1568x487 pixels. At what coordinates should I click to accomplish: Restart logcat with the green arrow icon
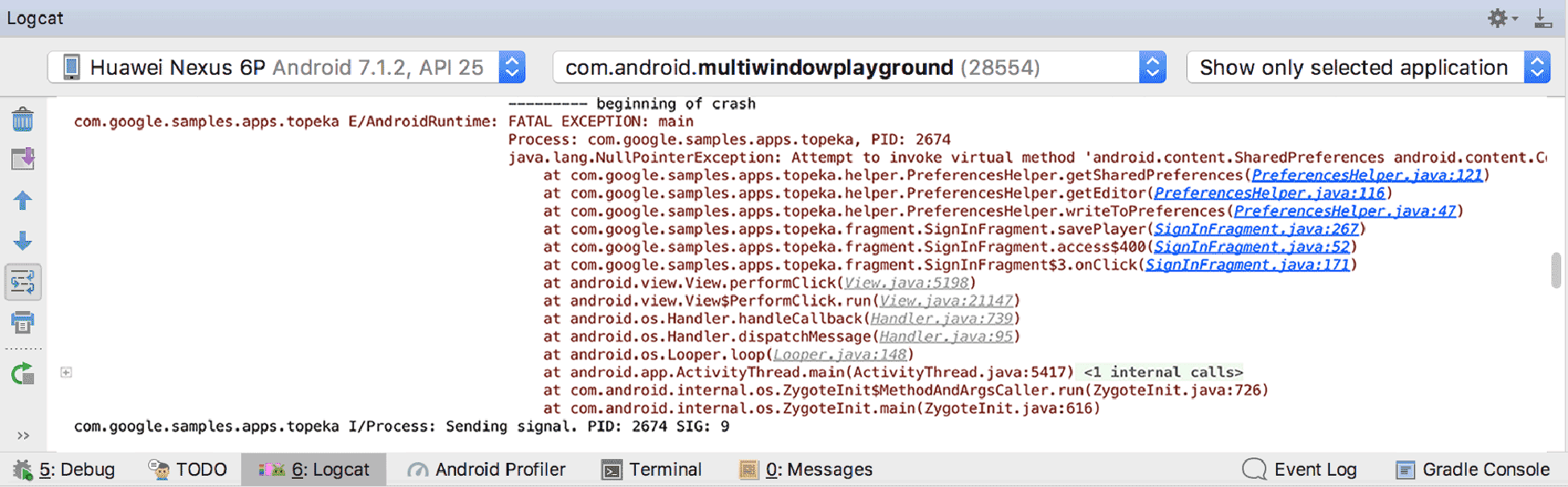pos(23,374)
